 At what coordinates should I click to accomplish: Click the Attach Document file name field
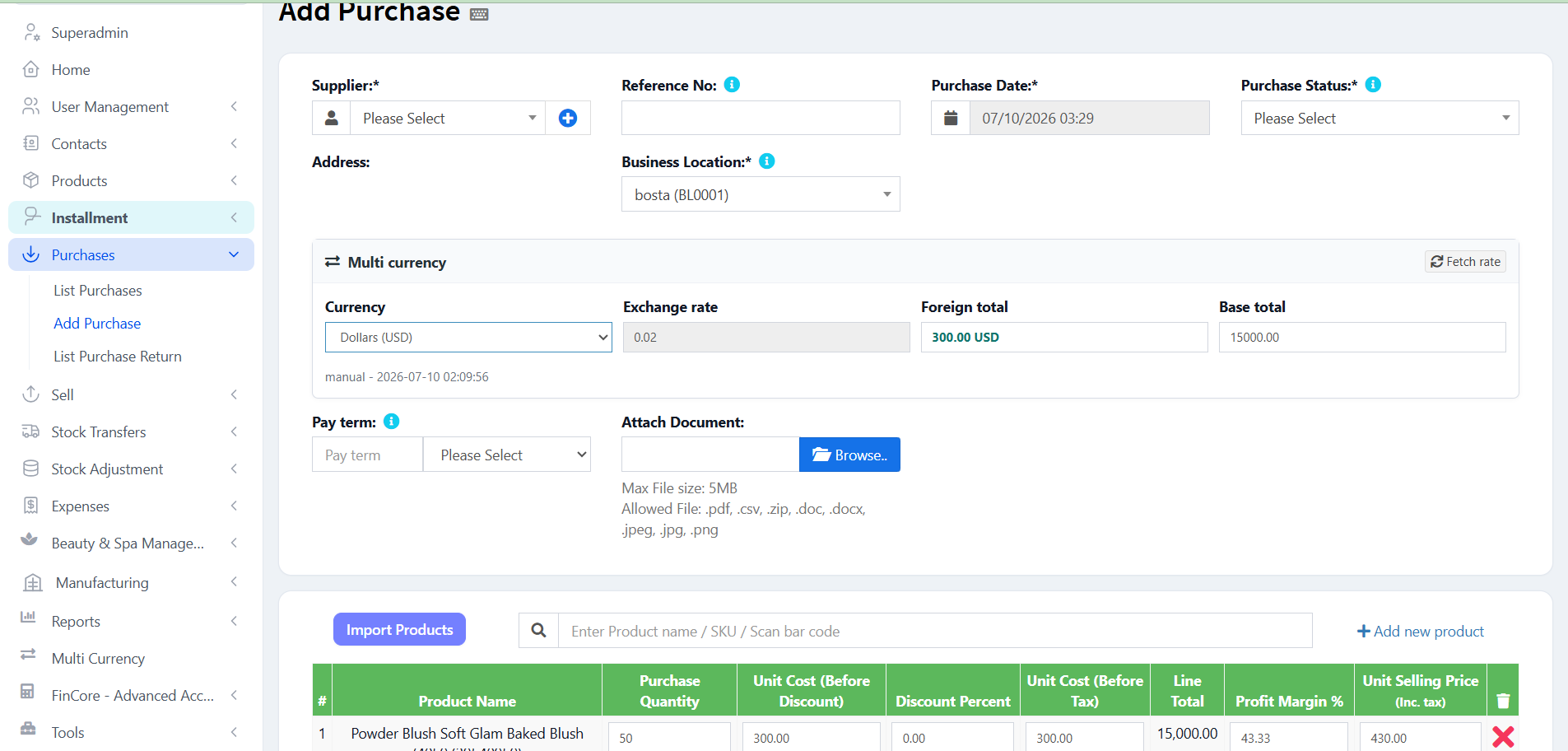pos(710,455)
